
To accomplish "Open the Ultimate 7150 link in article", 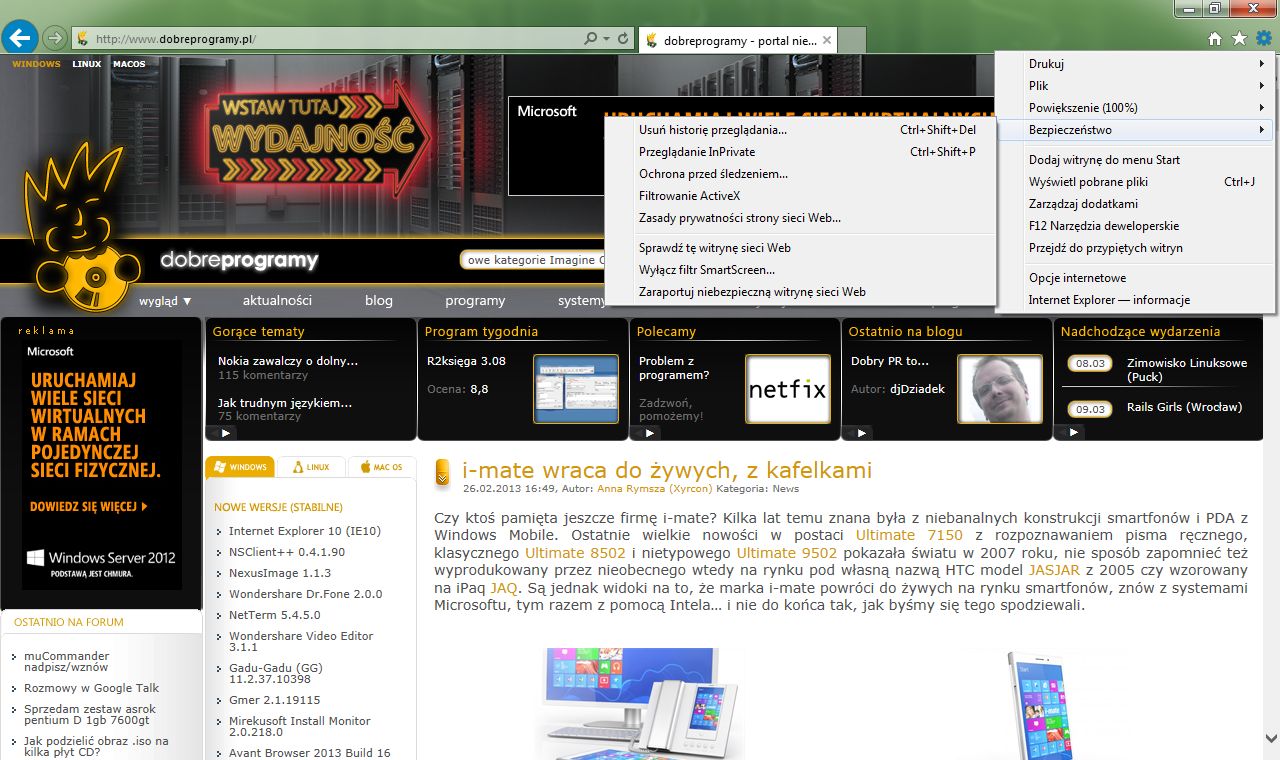I will pyautogui.click(x=909, y=535).
